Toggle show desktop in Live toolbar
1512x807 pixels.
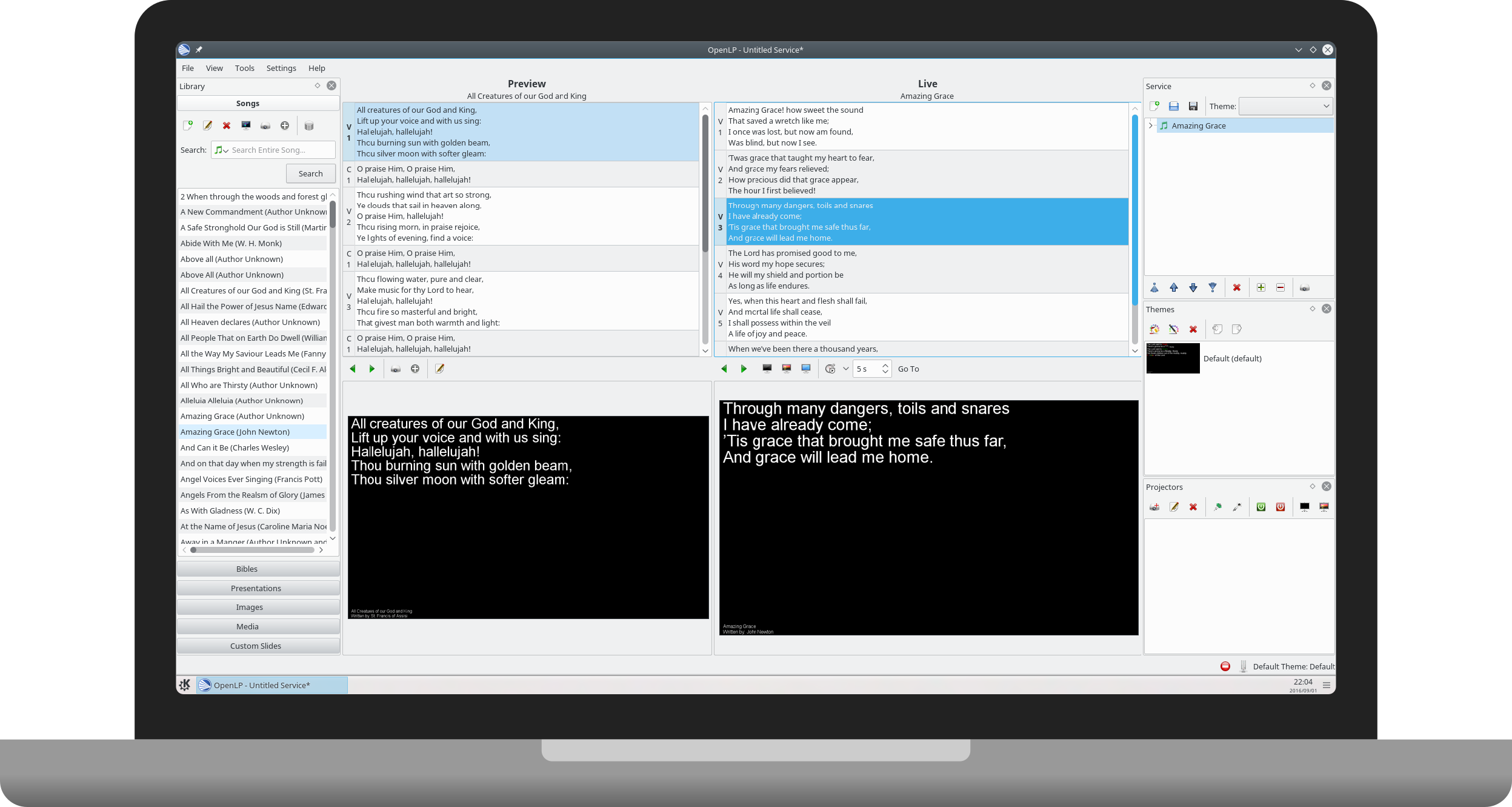[x=806, y=369]
